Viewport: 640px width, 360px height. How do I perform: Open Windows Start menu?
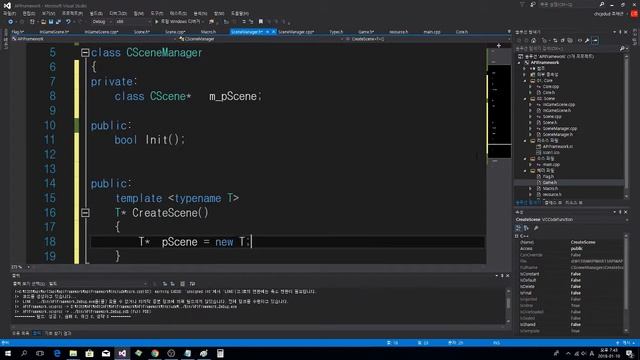(x=8, y=353)
